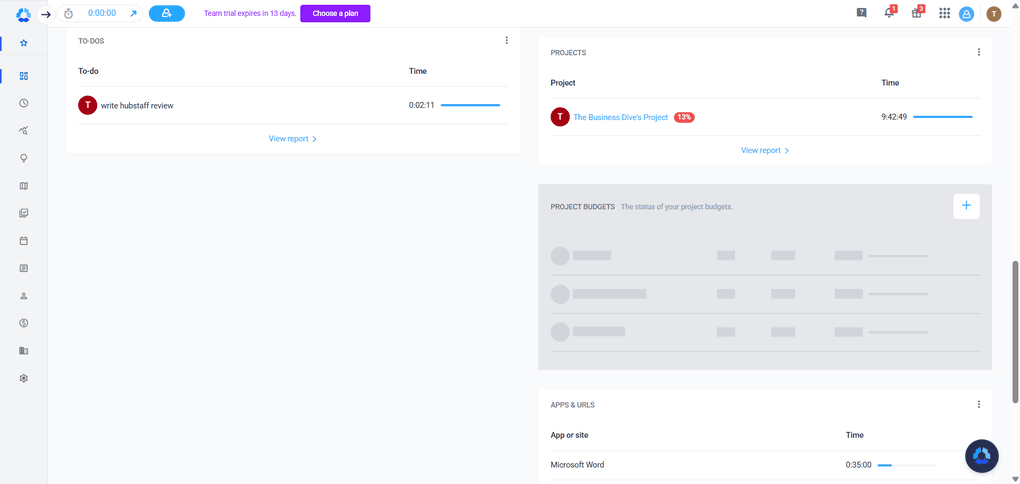
Task: Open the To-Dos widget three-dot menu
Action: (507, 40)
